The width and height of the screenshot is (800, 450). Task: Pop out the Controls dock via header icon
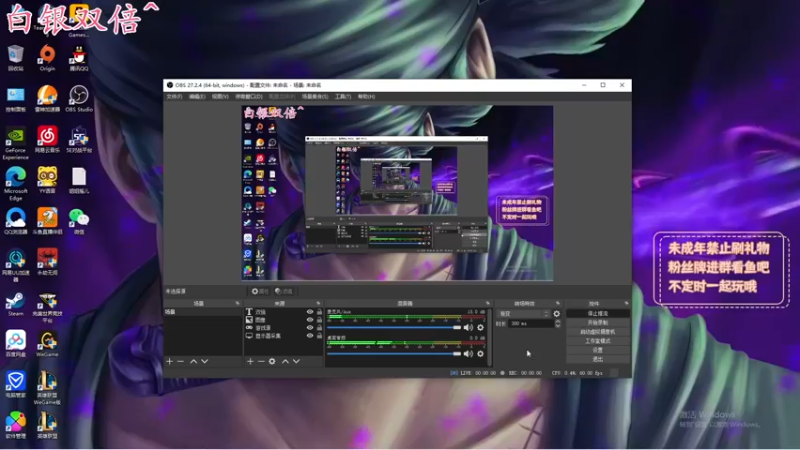click(x=627, y=303)
